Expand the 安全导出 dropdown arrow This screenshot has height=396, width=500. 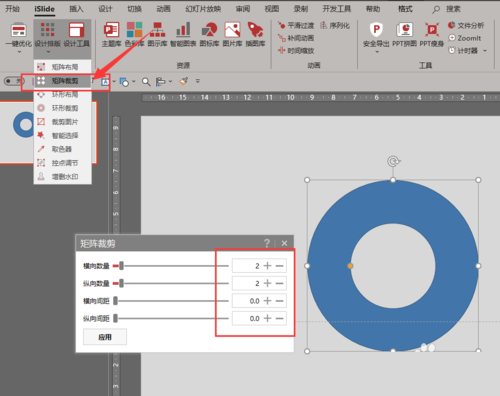377,52
